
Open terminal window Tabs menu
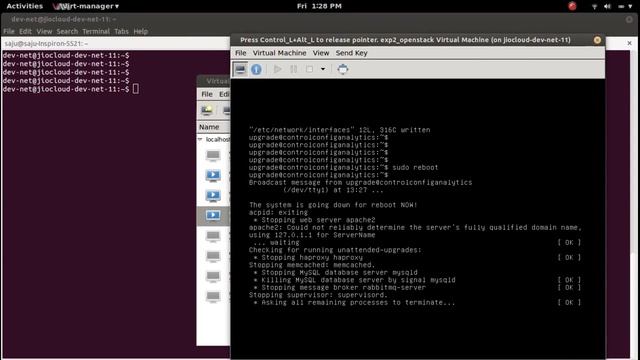click(x=121, y=31)
